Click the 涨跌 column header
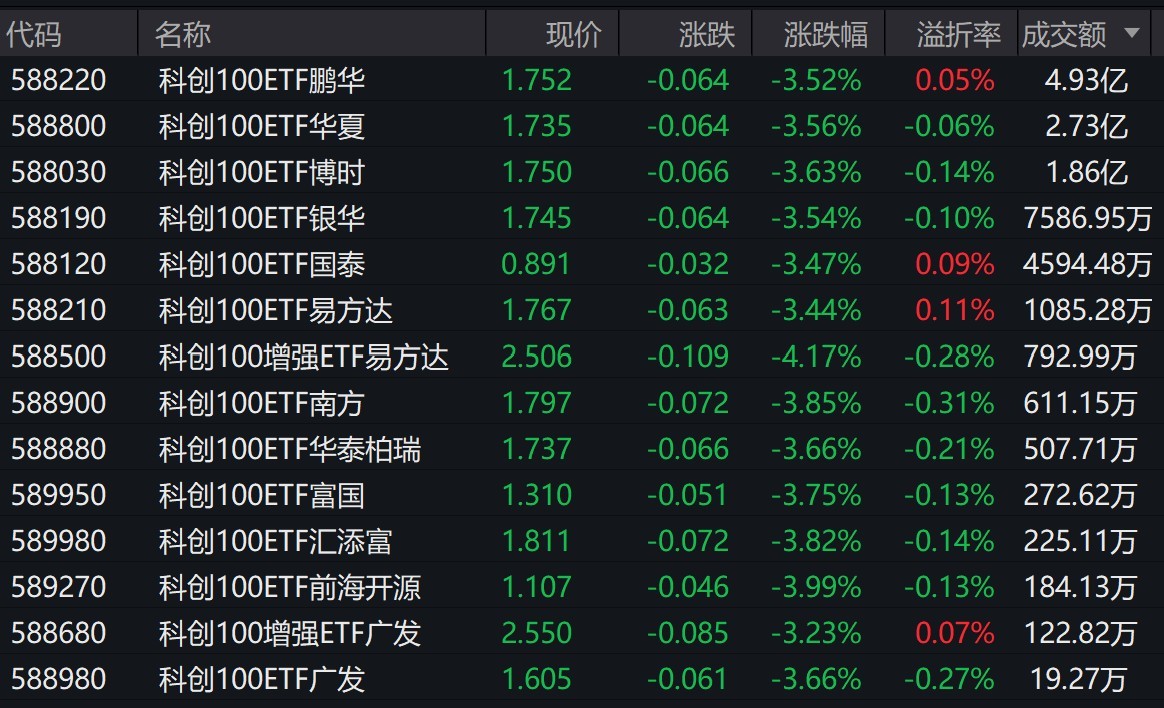This screenshot has width=1164, height=708. click(707, 34)
